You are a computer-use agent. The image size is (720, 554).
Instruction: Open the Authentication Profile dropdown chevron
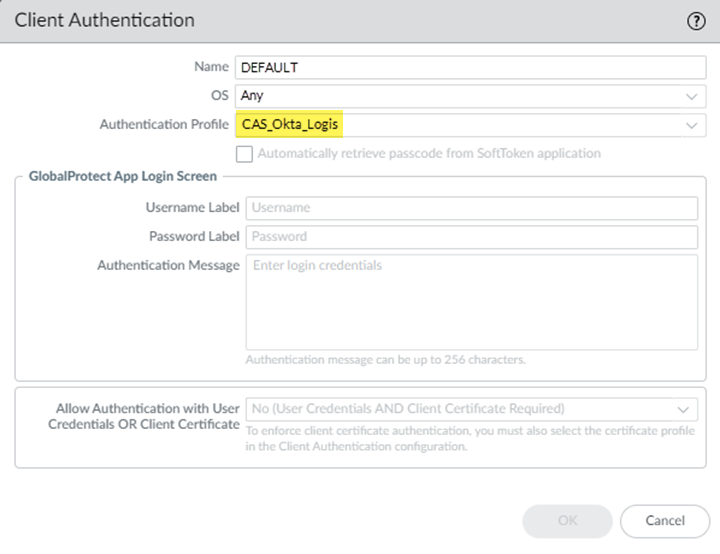[692, 126]
